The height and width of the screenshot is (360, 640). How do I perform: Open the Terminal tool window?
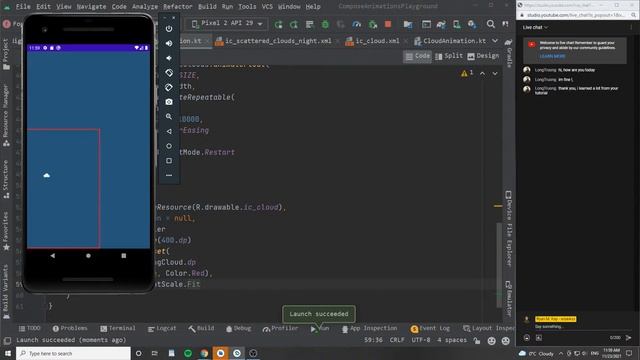click(118, 328)
